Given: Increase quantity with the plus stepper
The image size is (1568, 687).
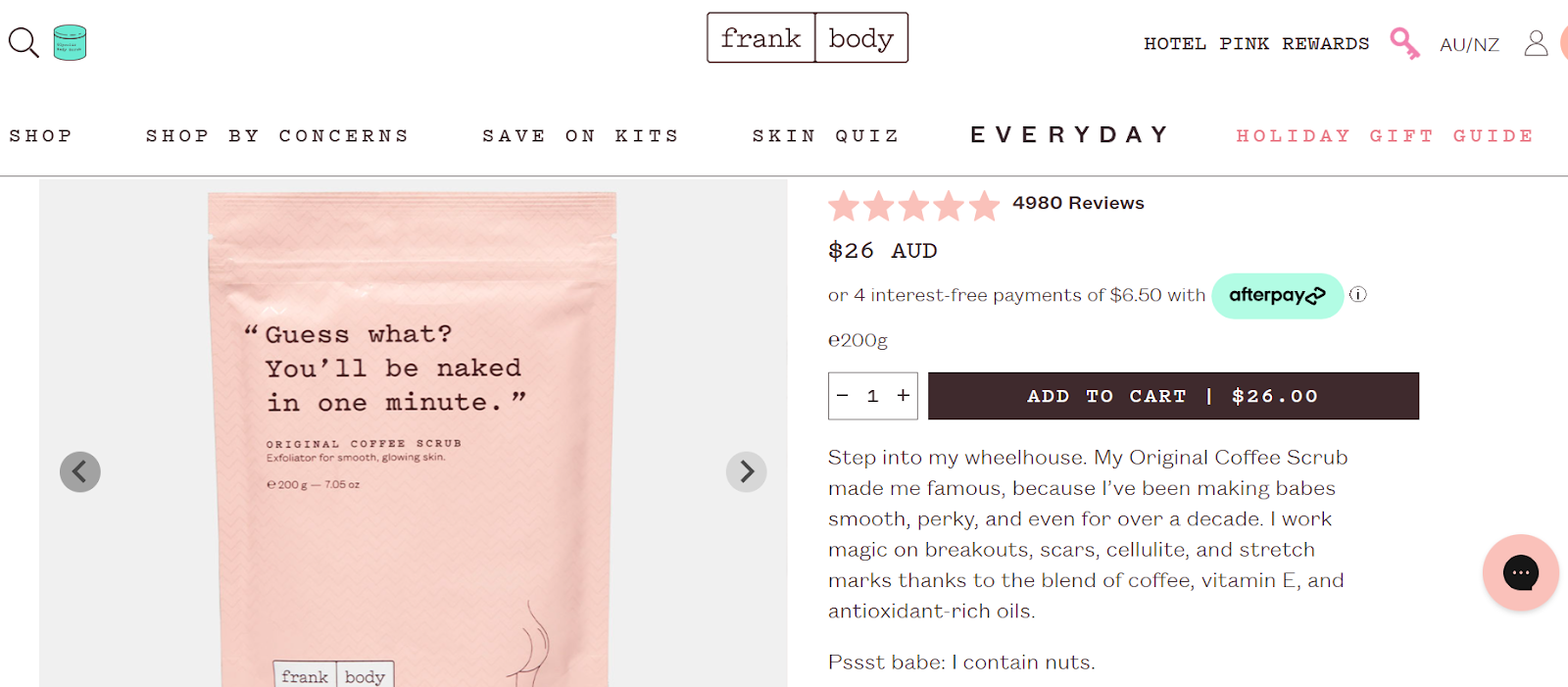Looking at the screenshot, I should pos(902,396).
